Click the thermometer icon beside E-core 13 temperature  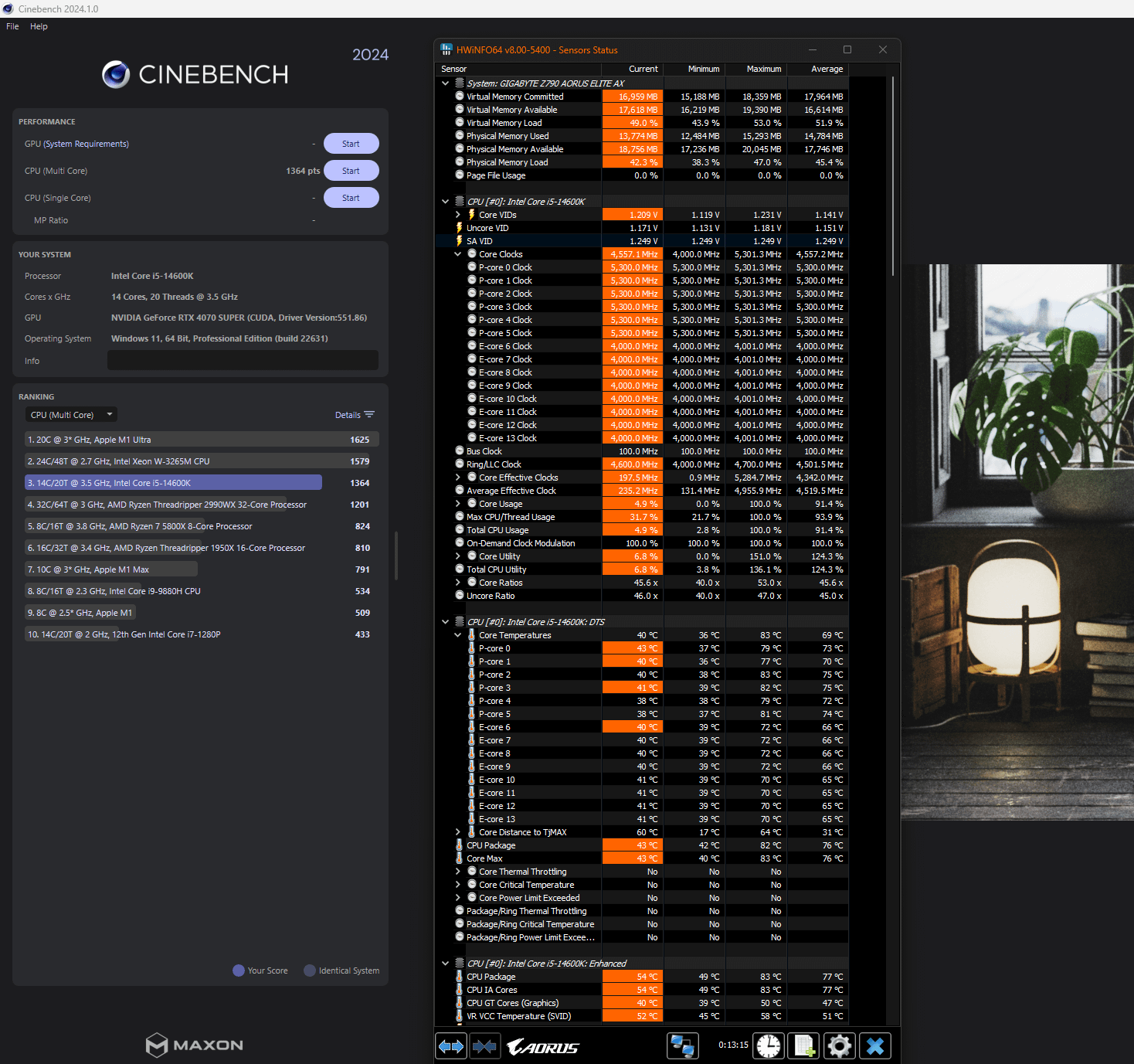click(471, 819)
